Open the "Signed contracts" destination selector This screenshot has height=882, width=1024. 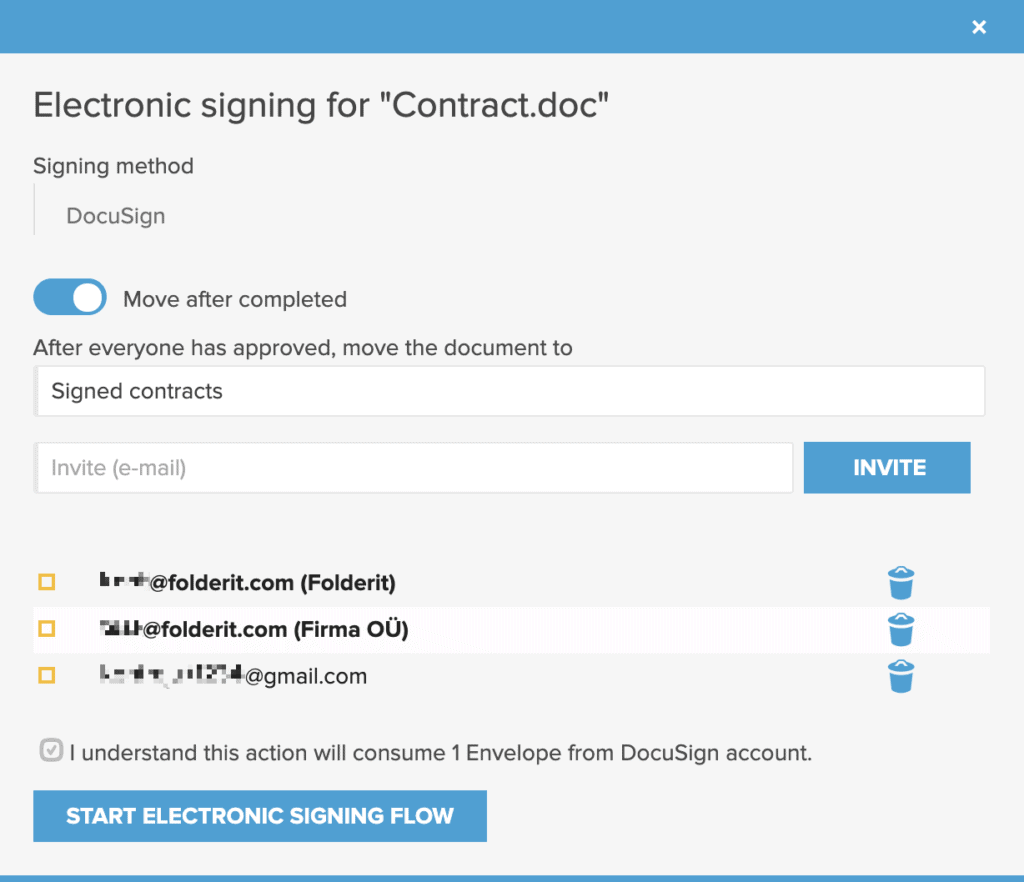coord(510,391)
